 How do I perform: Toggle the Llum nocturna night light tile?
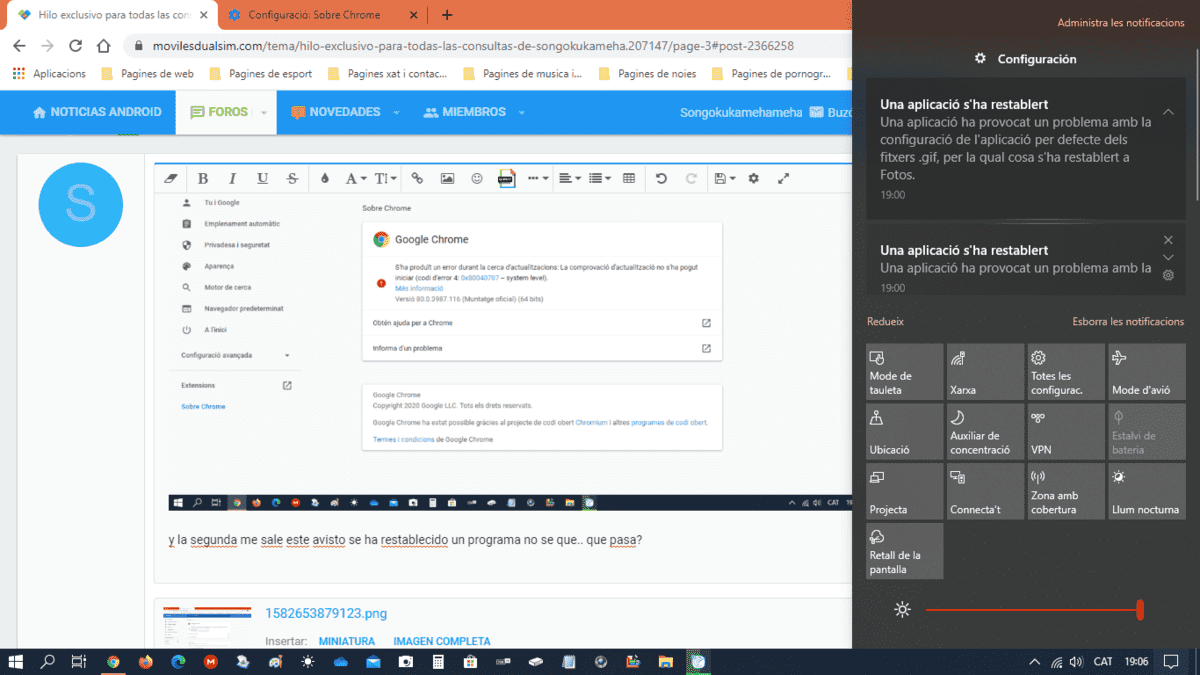click(1147, 491)
